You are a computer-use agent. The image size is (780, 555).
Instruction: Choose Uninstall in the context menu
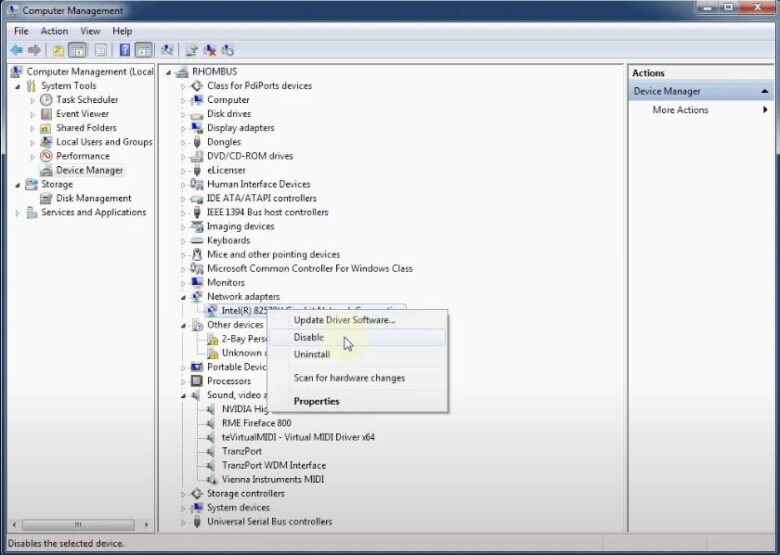[x=358, y=355]
